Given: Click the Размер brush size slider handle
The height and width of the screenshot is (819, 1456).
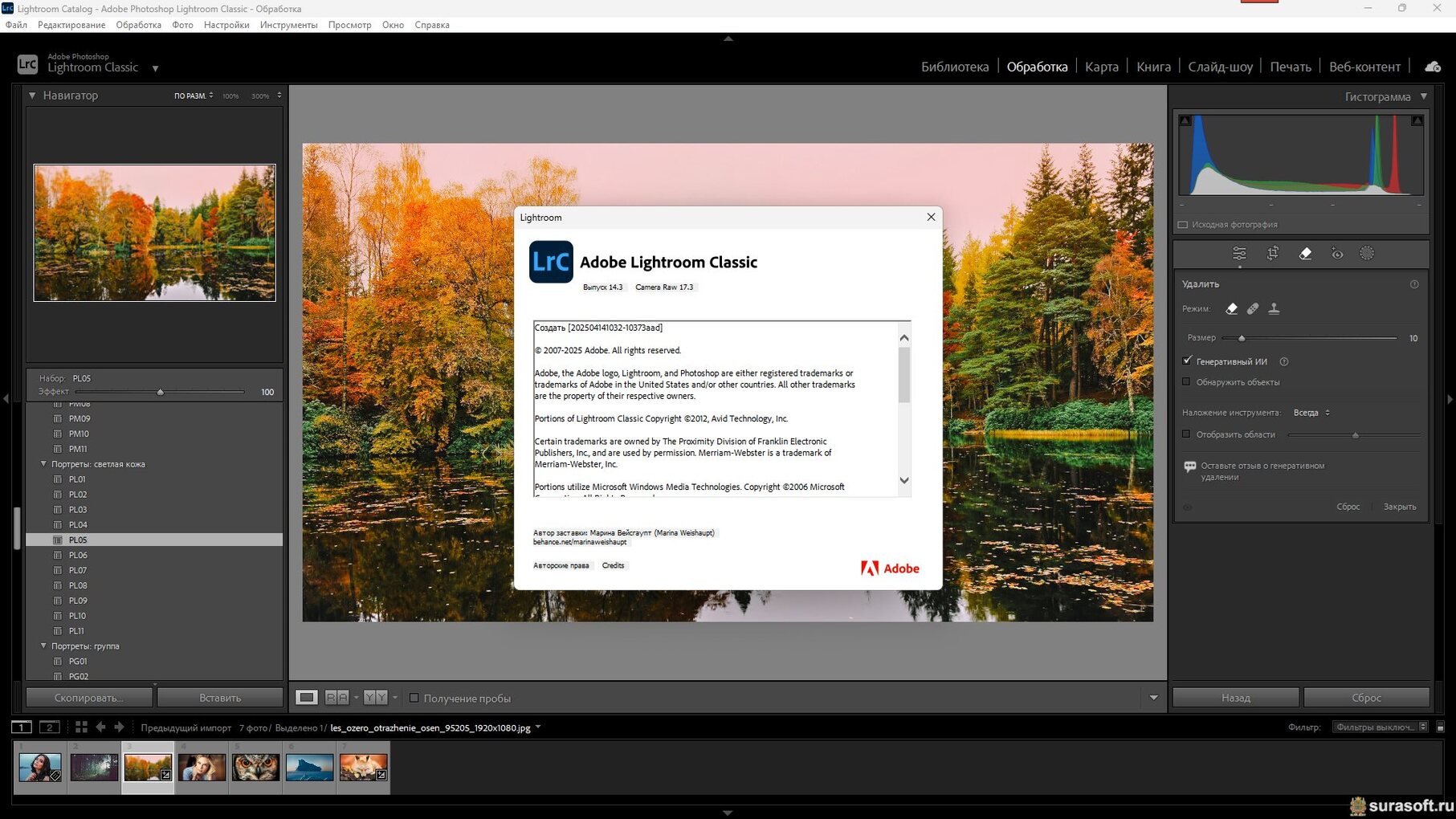Looking at the screenshot, I should pyautogui.click(x=1242, y=338).
